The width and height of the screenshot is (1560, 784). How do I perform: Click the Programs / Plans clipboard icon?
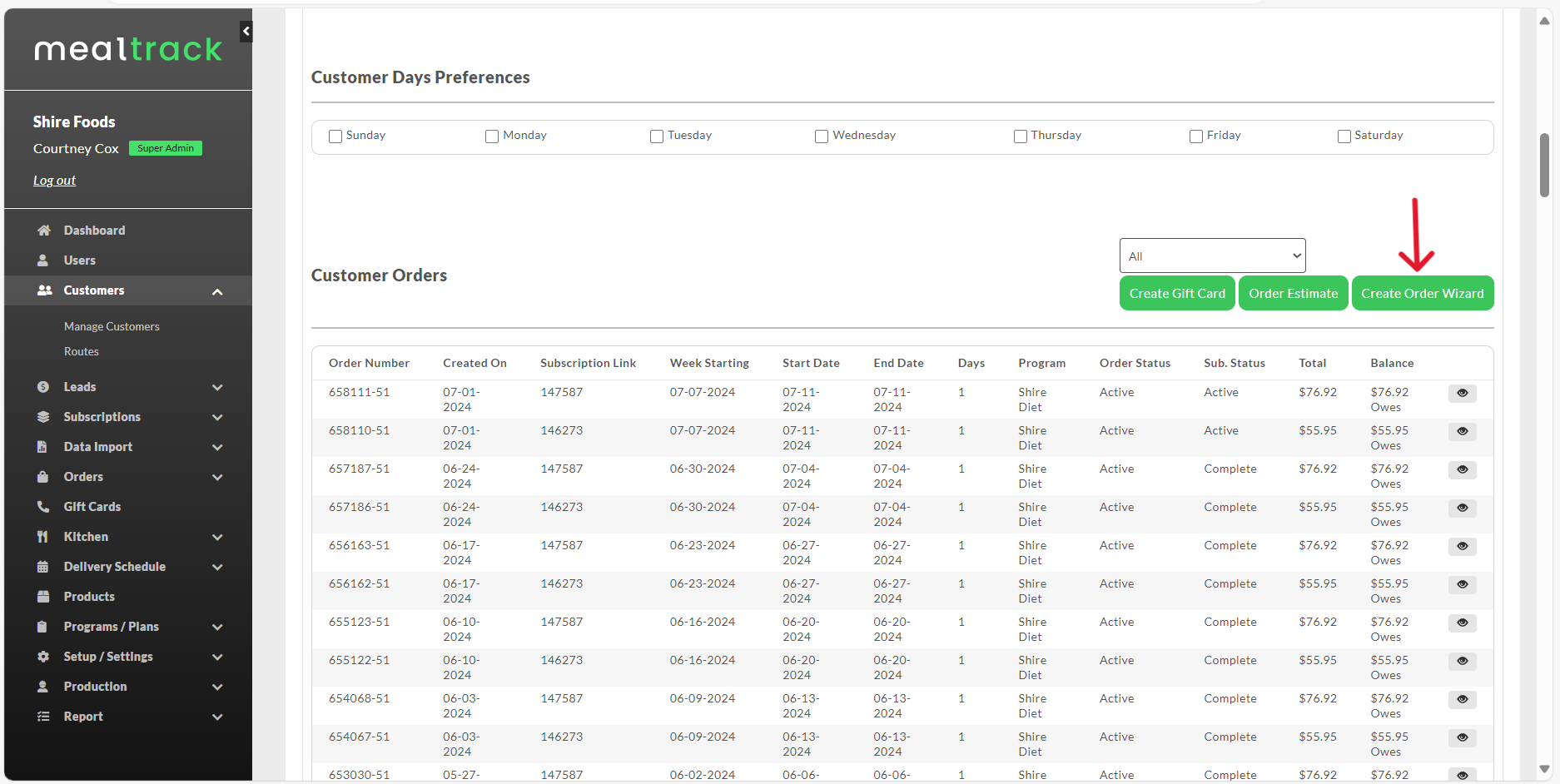[42, 627]
